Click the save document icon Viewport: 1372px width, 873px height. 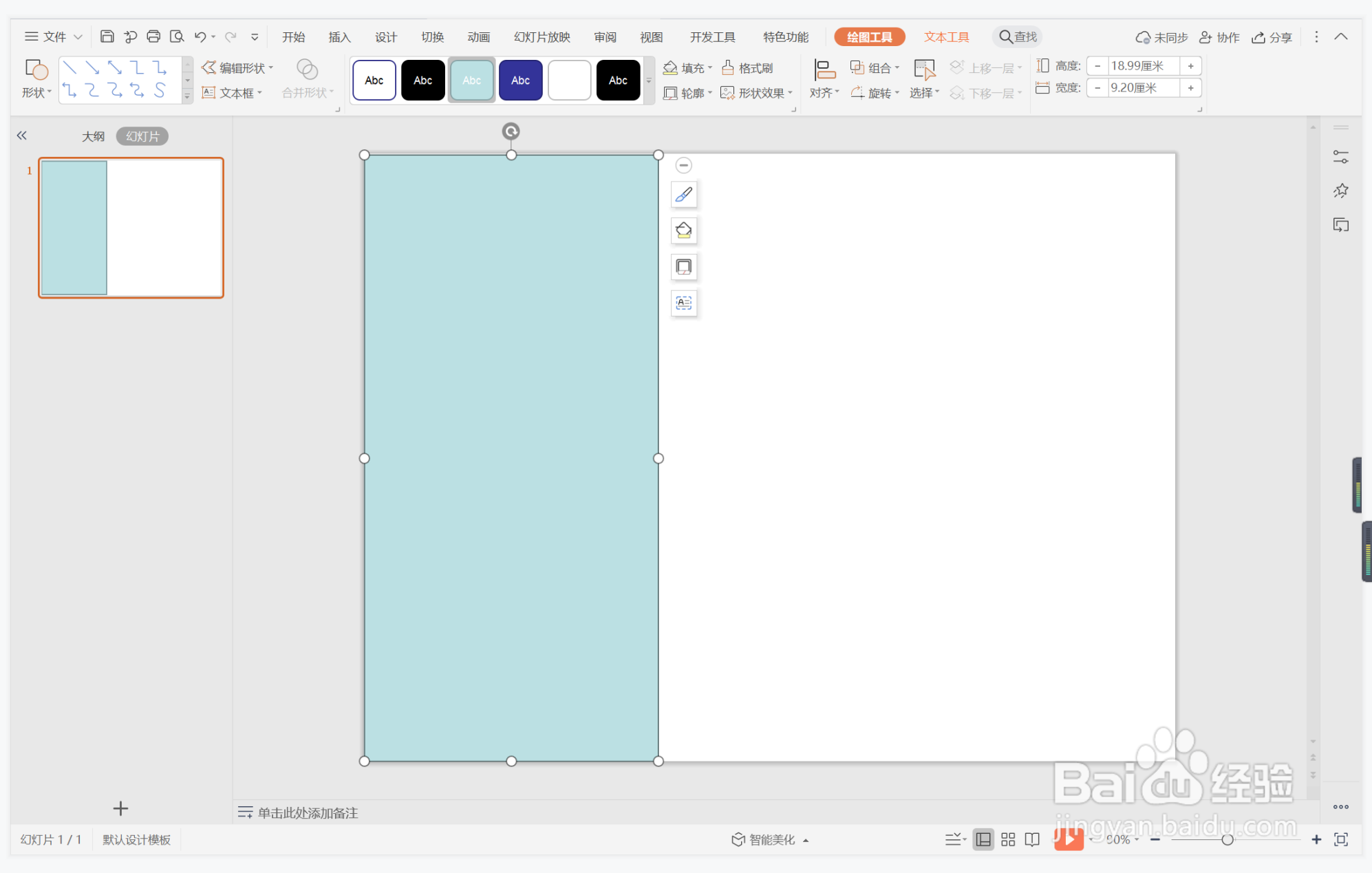[x=107, y=36]
